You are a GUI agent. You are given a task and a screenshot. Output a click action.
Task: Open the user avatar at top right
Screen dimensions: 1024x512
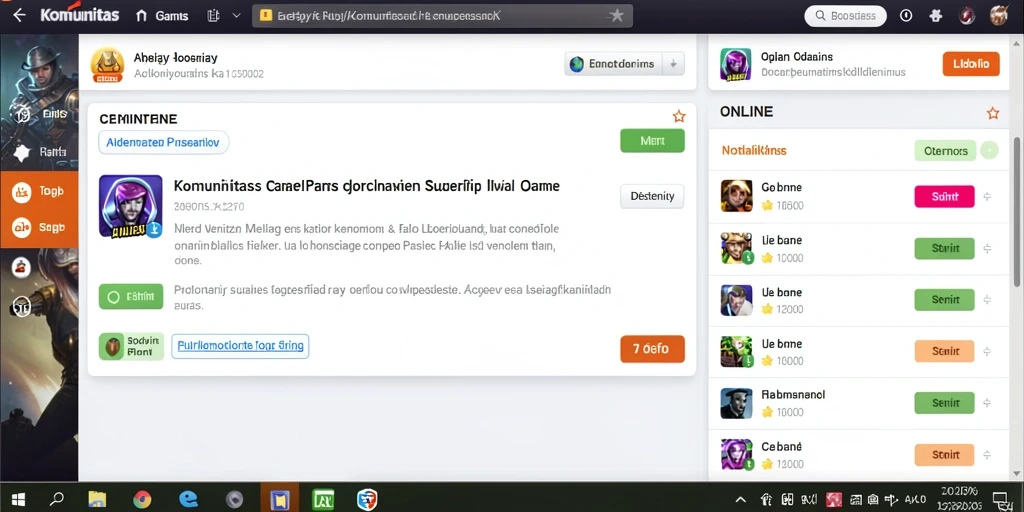pyautogui.click(x=999, y=16)
